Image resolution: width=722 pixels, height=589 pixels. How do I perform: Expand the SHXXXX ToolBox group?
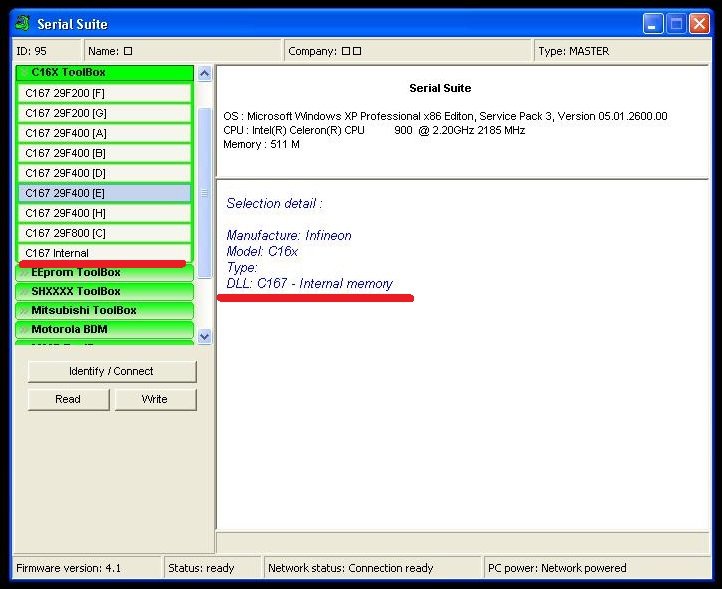tap(104, 292)
